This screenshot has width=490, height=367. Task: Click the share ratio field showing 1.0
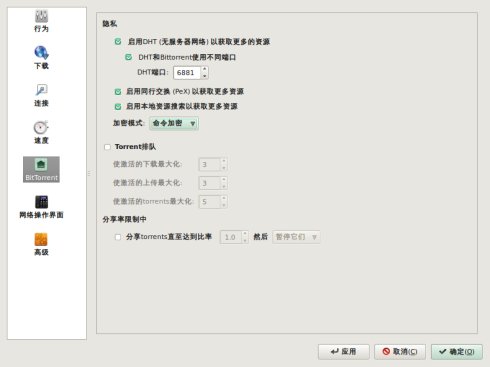[234, 237]
